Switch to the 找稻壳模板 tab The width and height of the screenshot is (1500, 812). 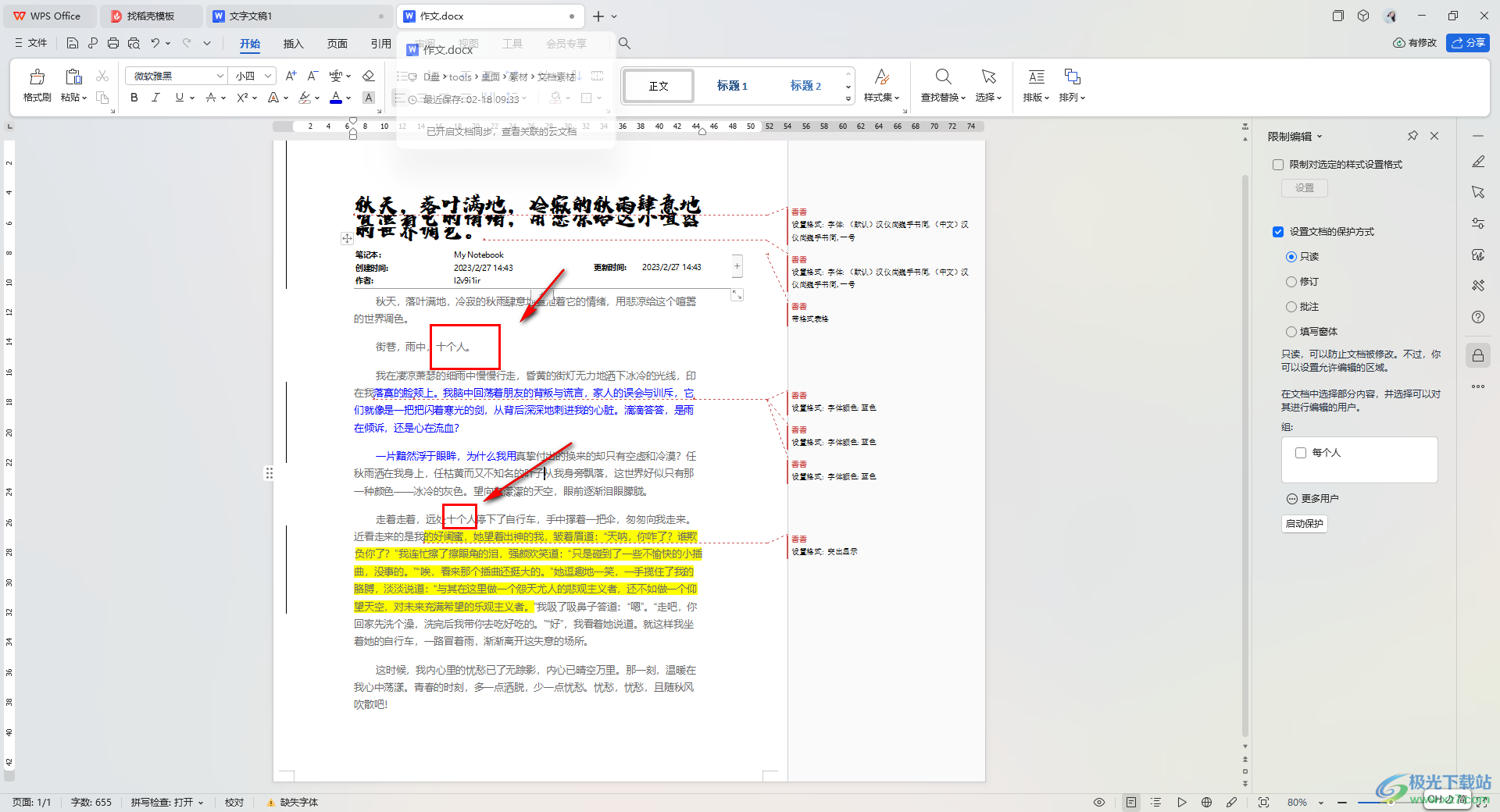pos(151,16)
